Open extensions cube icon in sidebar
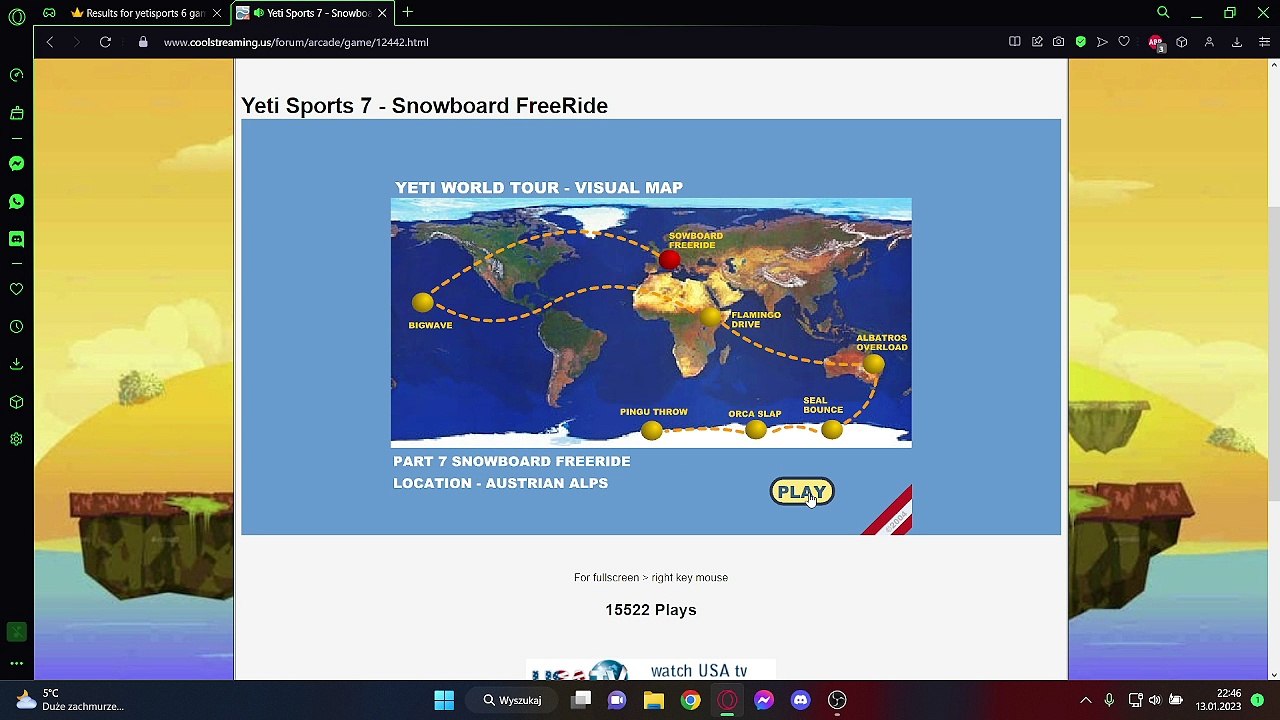 [x=16, y=402]
